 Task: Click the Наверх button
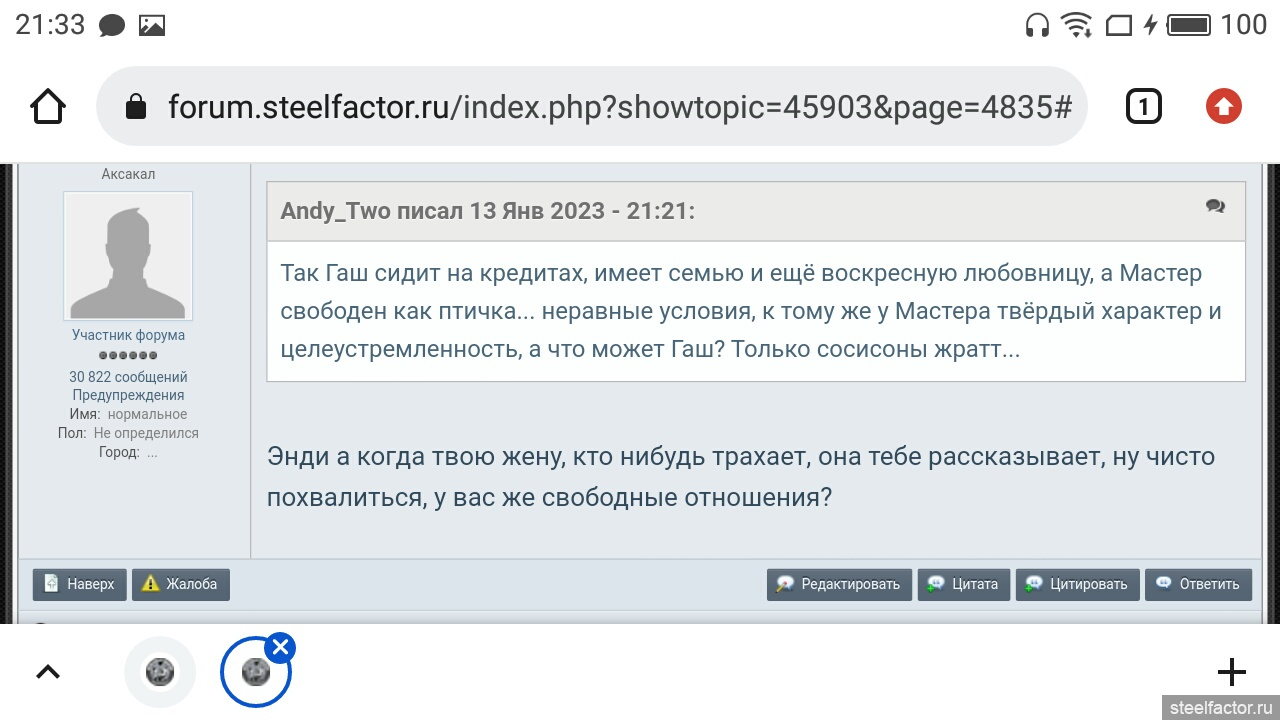pos(80,584)
